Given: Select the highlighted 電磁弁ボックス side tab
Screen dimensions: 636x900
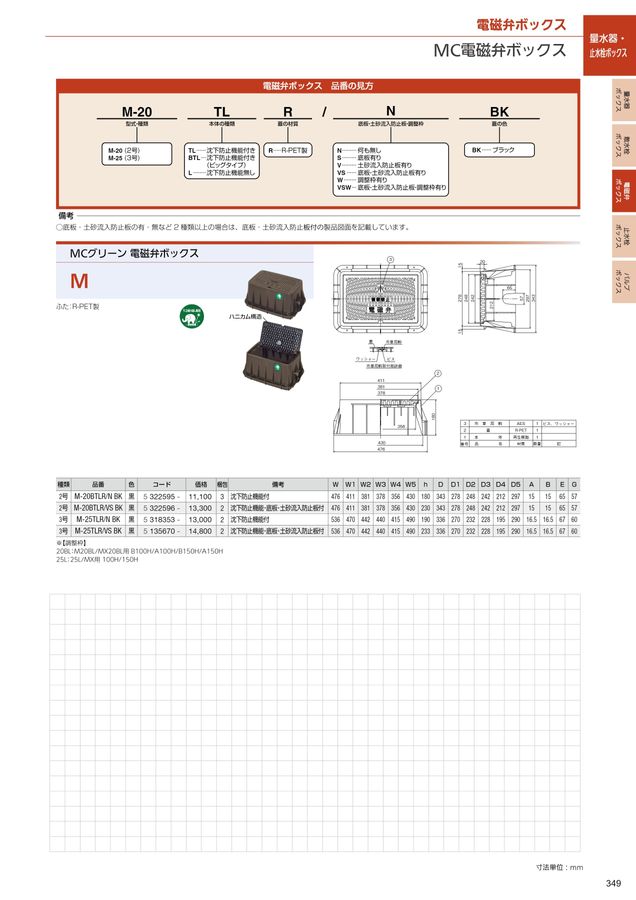Looking at the screenshot, I should [623, 191].
